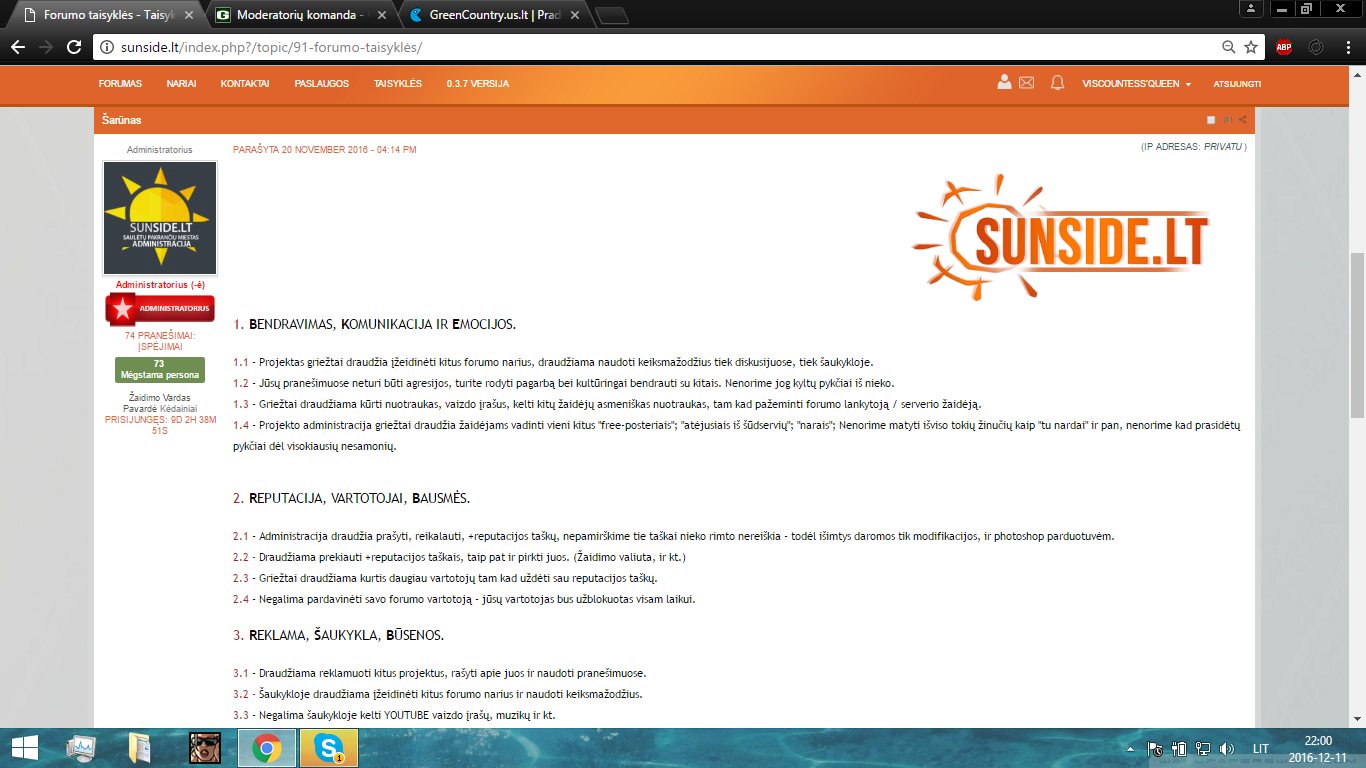Screen dimensions: 1366x768
Task: Click the orange SUNSIDE.LT logo image
Action: (1061, 238)
